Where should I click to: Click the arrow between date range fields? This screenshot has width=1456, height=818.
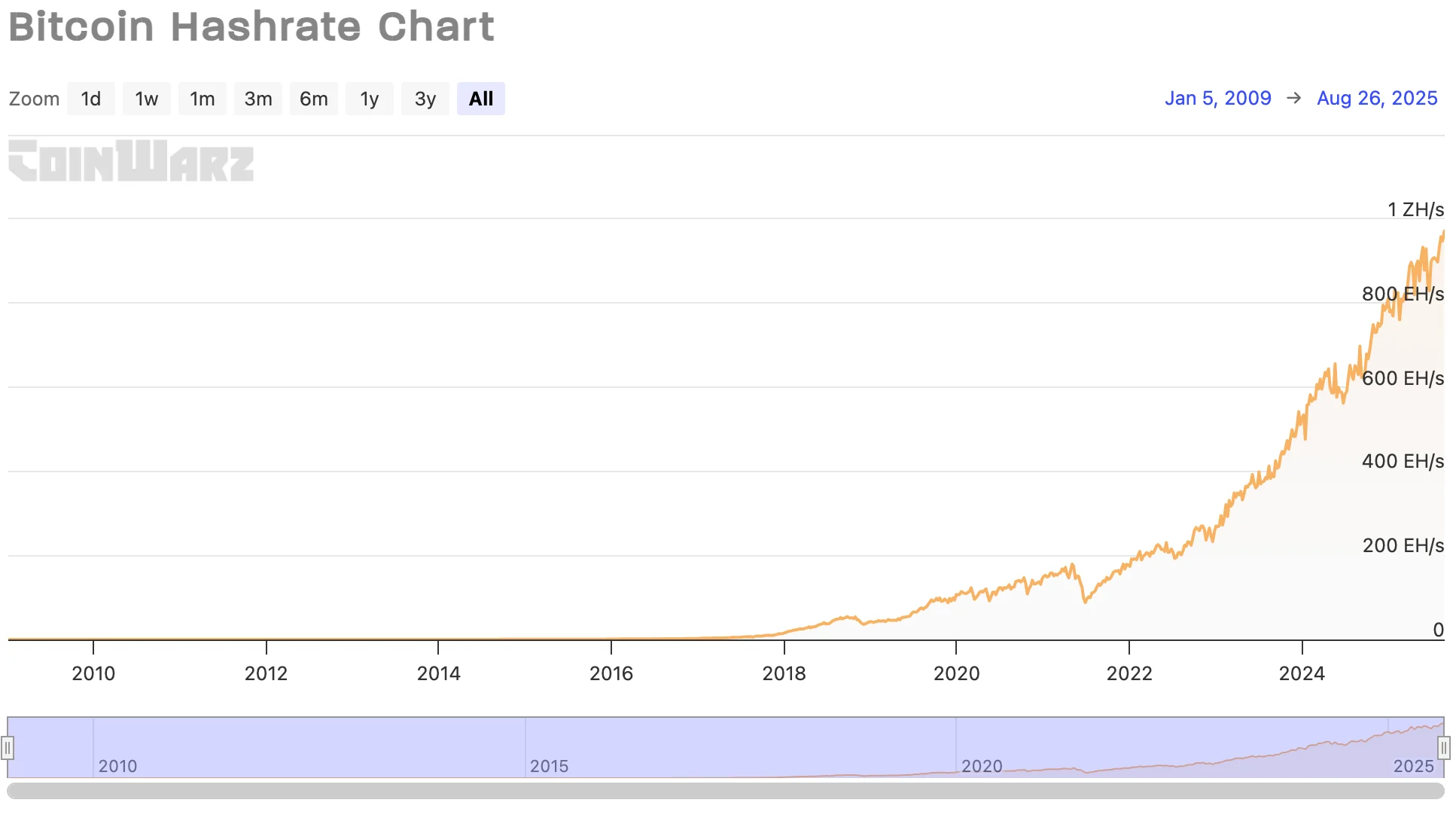1294,99
